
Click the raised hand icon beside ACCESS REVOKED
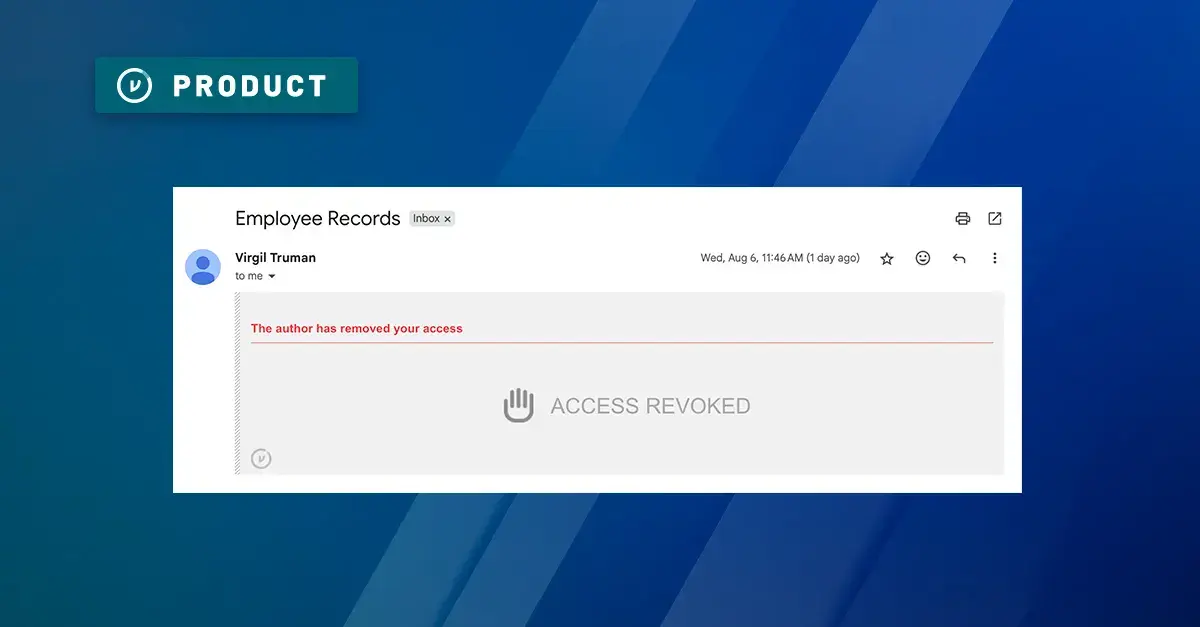tap(518, 405)
